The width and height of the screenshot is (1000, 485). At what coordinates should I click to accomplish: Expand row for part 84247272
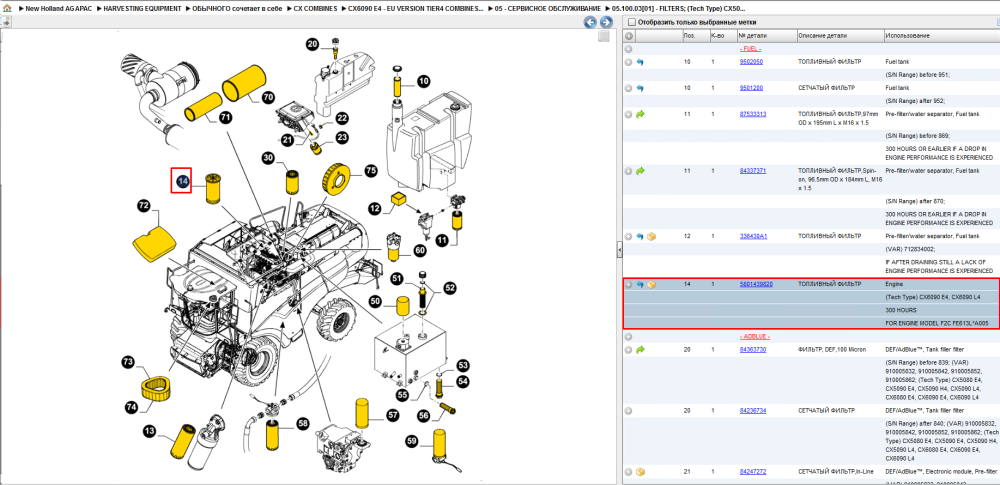[x=629, y=472]
